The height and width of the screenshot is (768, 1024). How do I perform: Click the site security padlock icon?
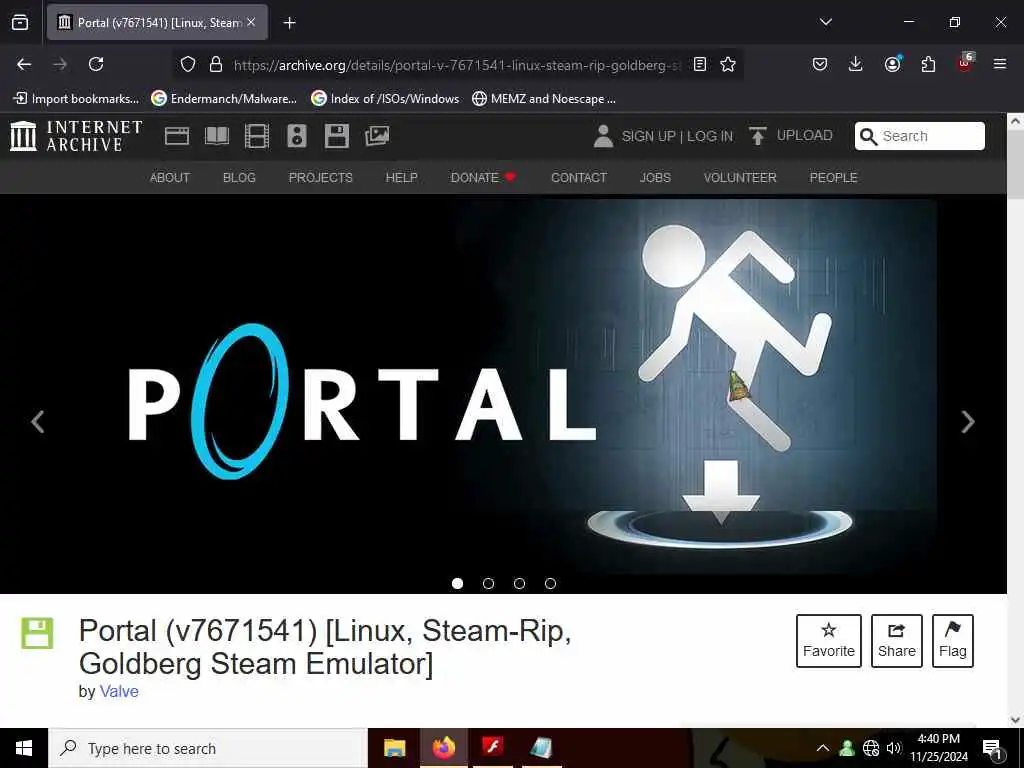point(216,64)
